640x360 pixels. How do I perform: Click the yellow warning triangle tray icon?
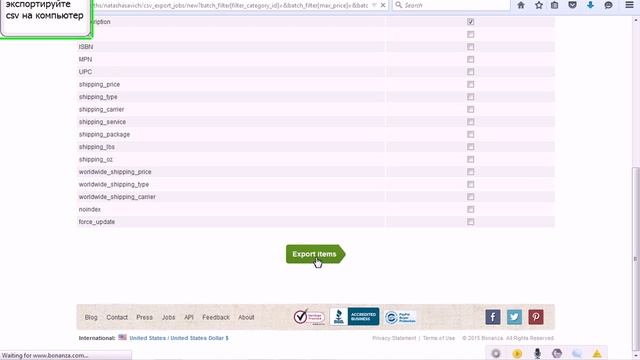(597, 353)
